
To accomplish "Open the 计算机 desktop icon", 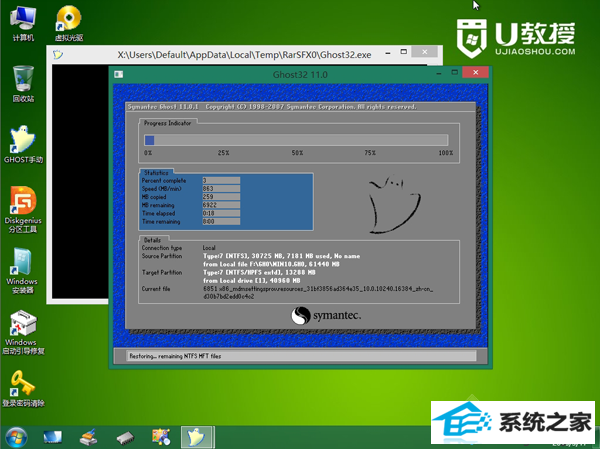I will coord(23,23).
